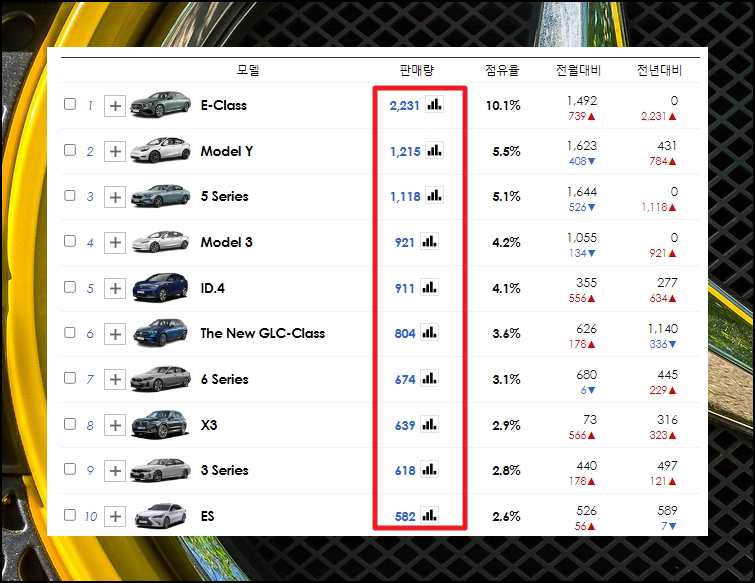Click the Model Y car thumbnail
This screenshot has width=755, height=583.
(x=160, y=150)
